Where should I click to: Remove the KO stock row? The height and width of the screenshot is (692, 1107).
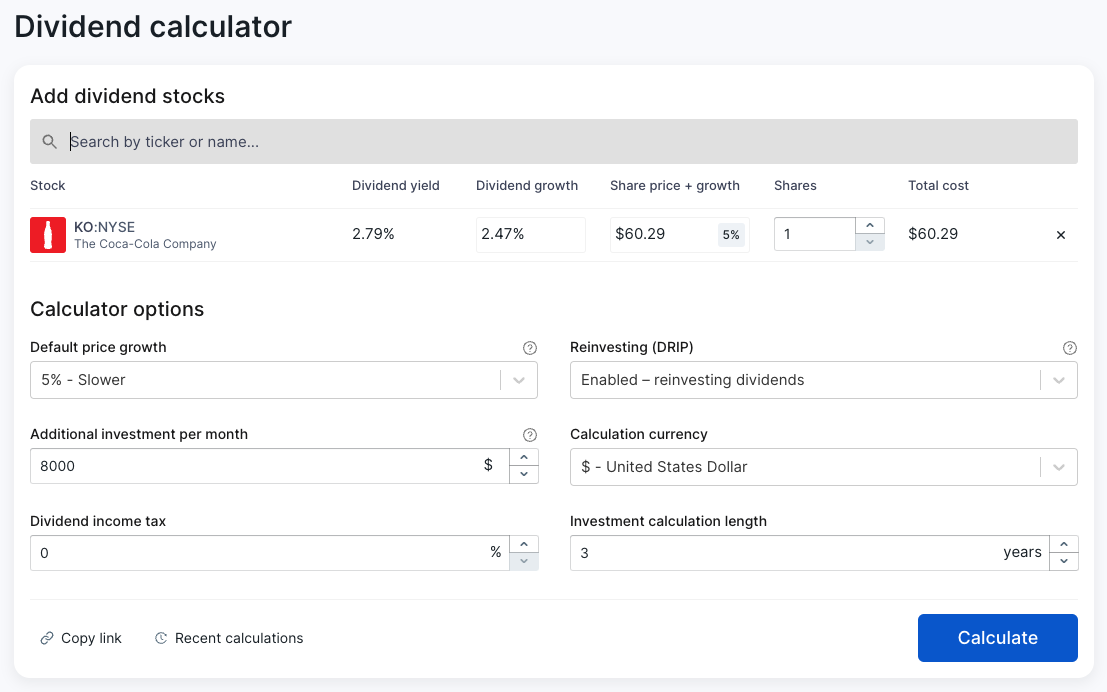tap(1061, 235)
